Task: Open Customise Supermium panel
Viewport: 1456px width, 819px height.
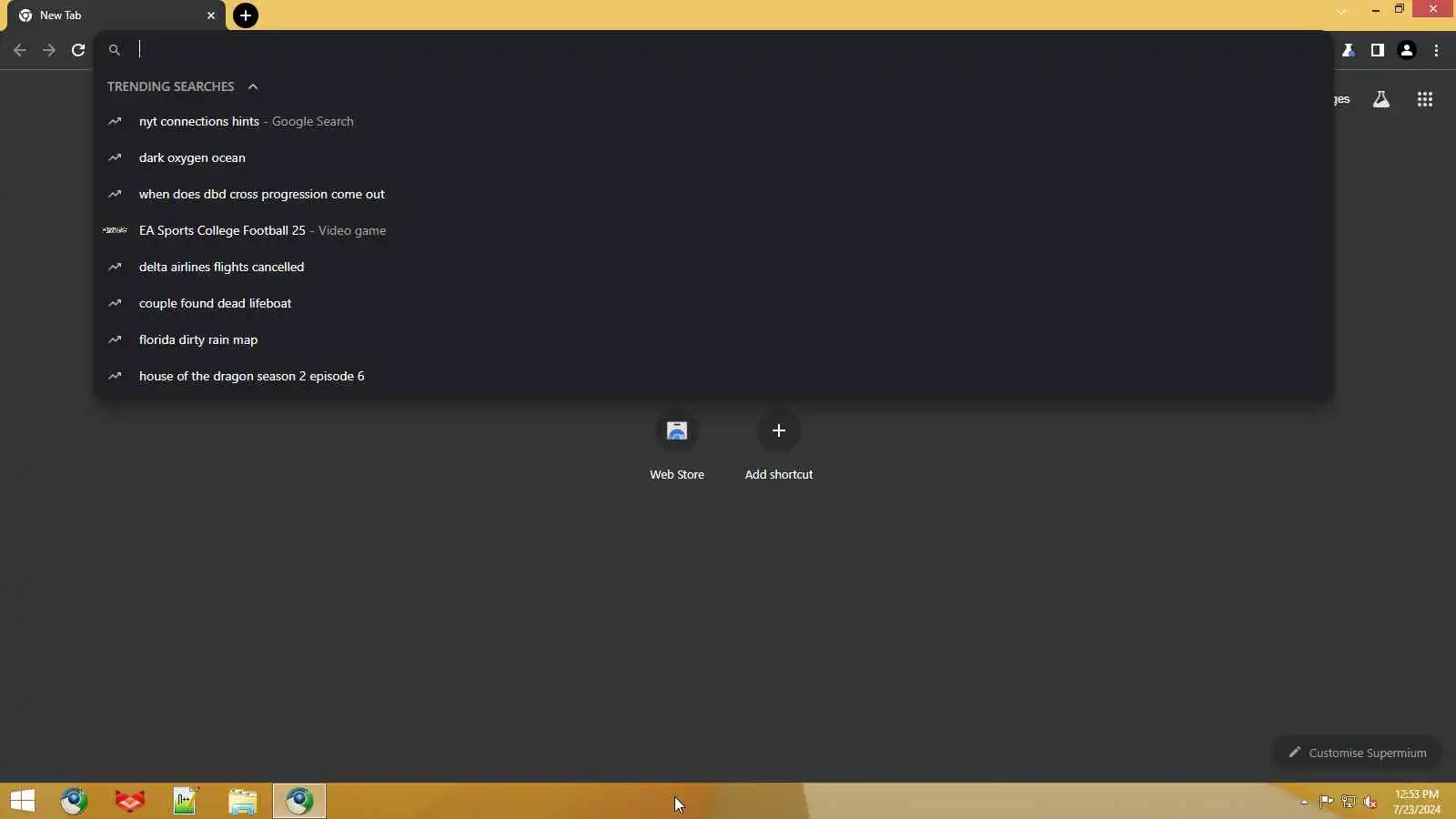Action: (x=1357, y=753)
